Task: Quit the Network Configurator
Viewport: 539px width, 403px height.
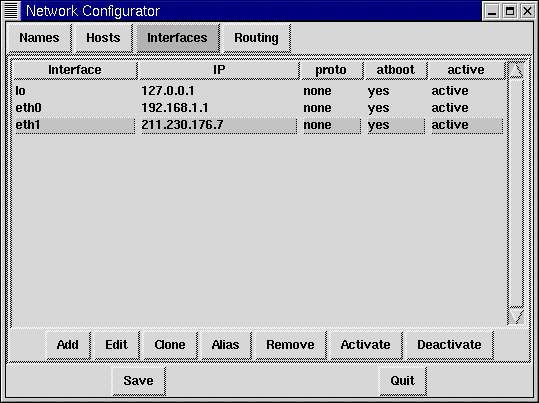Action: tap(402, 381)
